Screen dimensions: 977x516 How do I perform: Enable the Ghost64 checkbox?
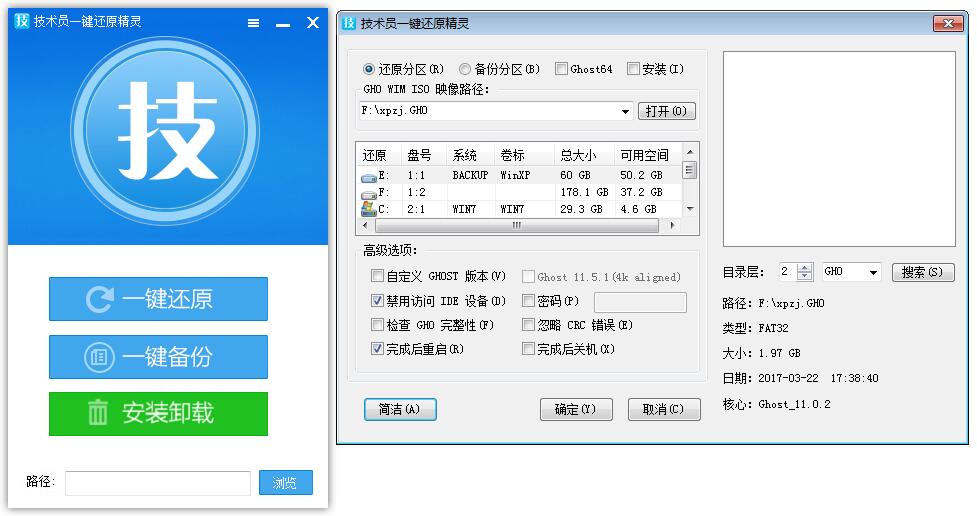[x=561, y=69]
